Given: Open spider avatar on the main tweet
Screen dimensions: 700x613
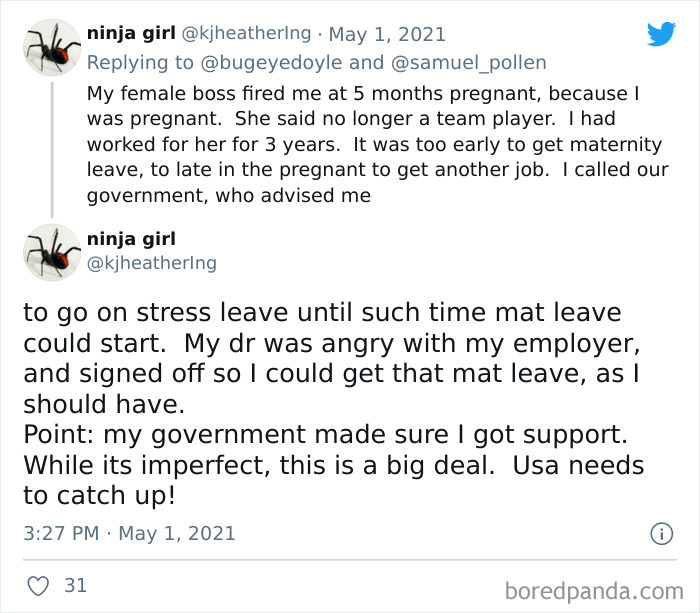Looking at the screenshot, I should click(52, 252).
